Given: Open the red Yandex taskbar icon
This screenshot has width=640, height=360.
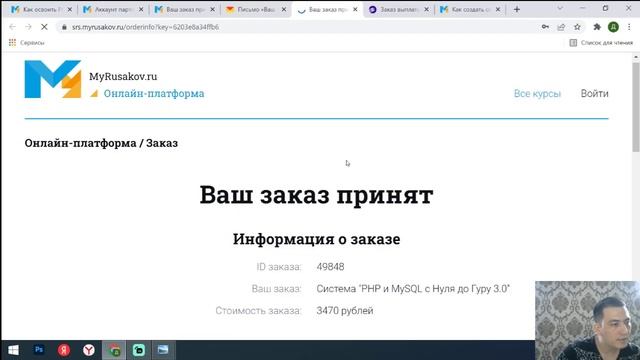Looking at the screenshot, I should 64,350.
